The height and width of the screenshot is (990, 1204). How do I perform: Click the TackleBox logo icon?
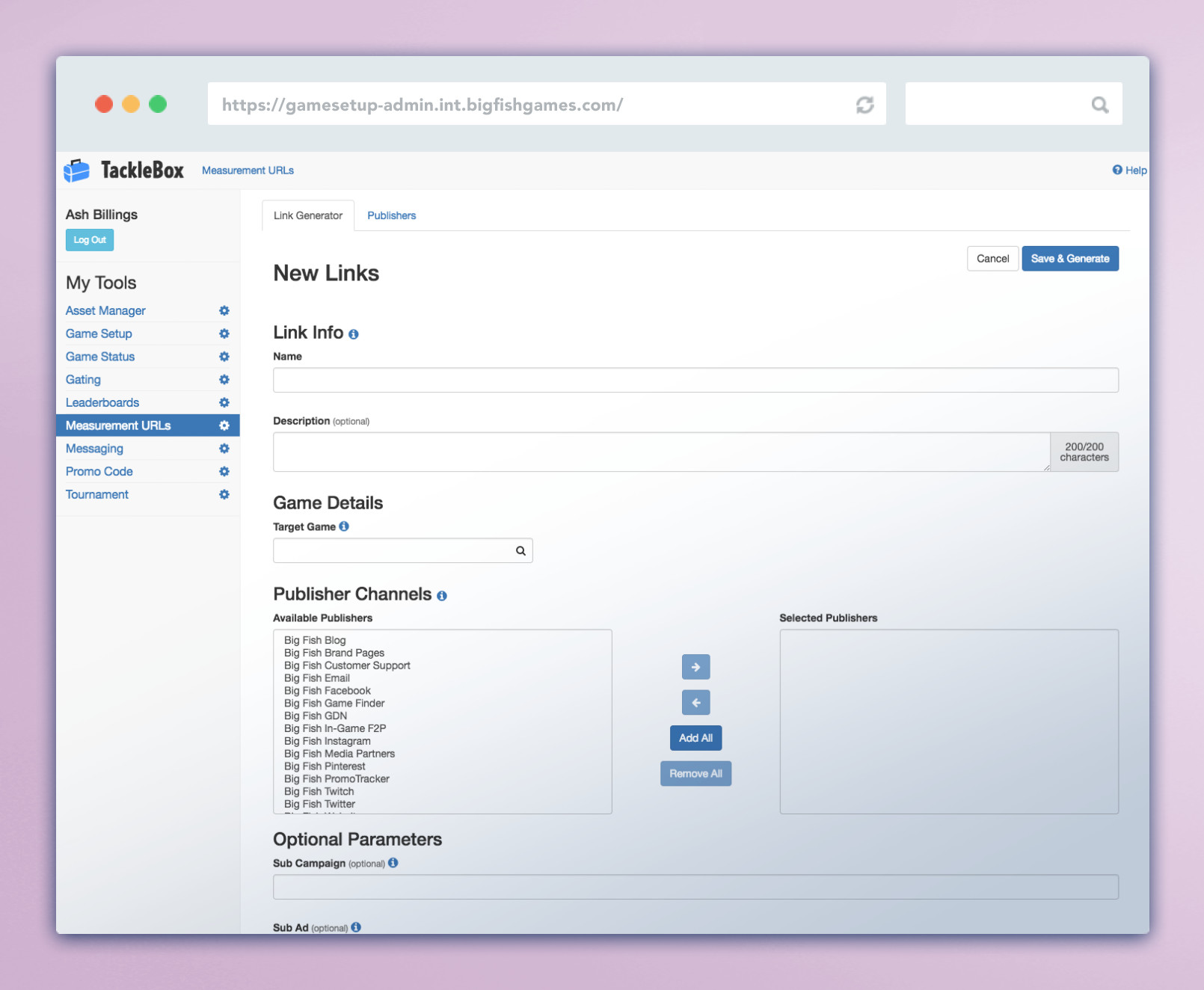[76, 170]
